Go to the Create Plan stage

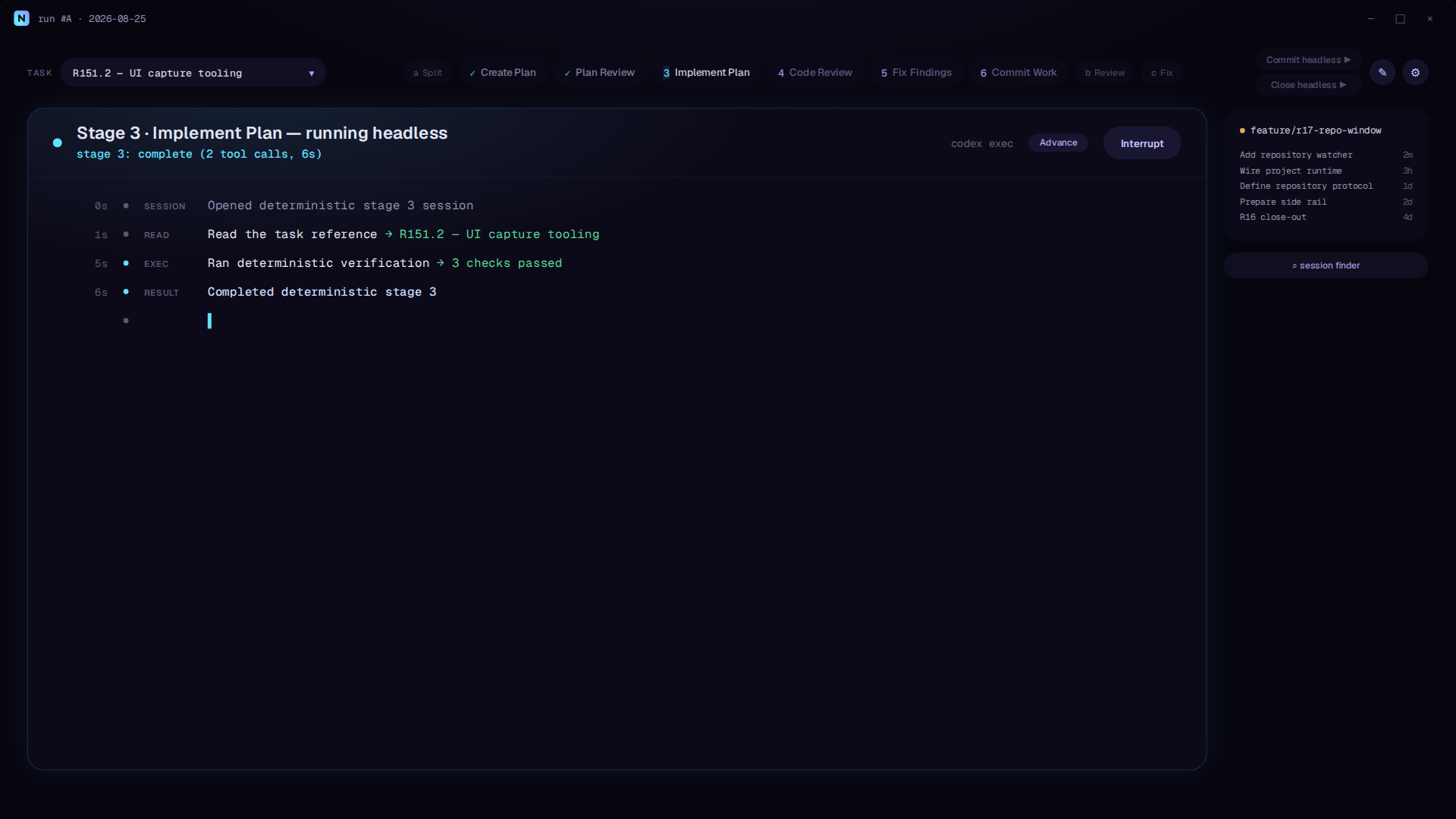tap(502, 73)
